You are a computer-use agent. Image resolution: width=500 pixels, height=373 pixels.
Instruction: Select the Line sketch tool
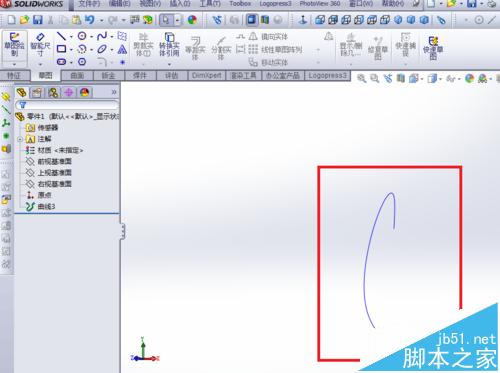click(x=61, y=36)
